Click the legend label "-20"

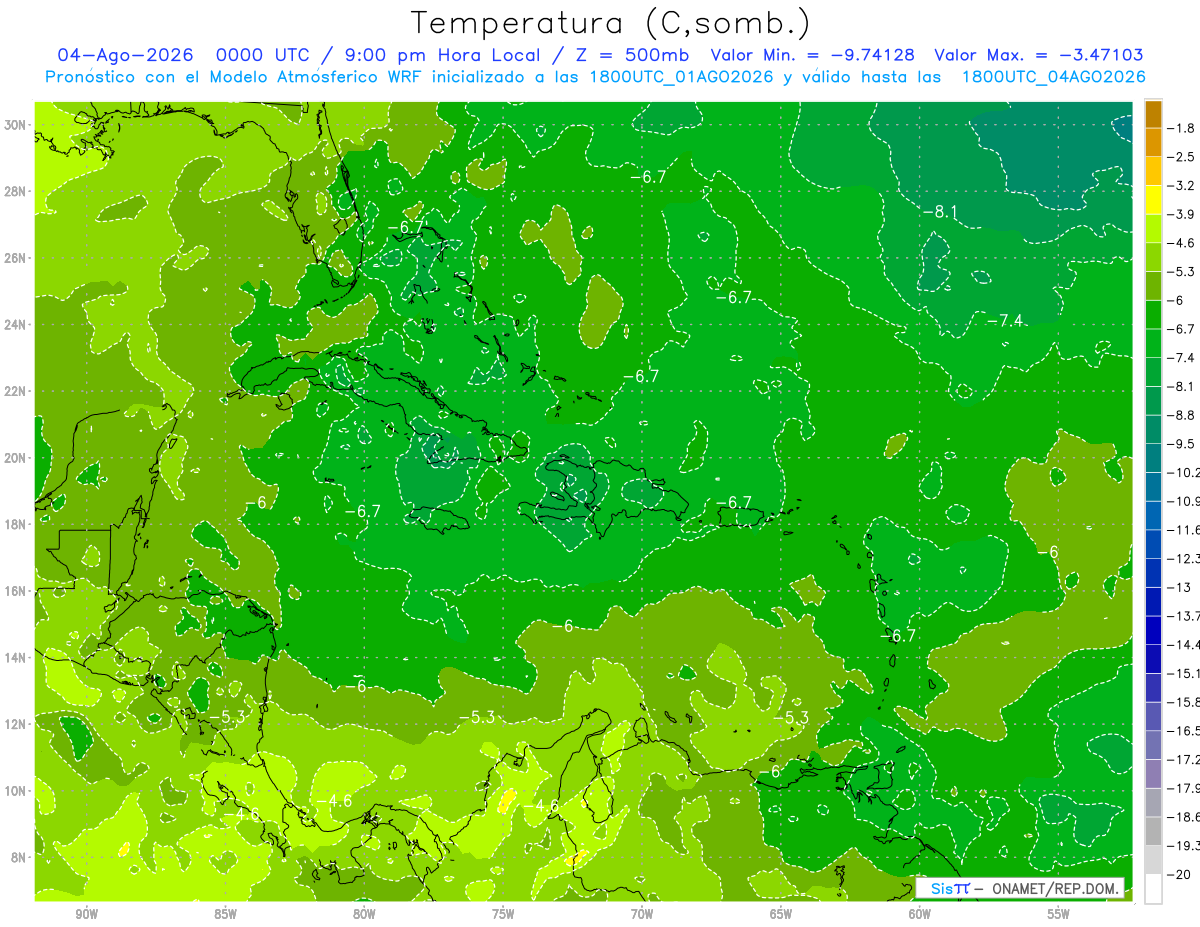pos(1179,874)
